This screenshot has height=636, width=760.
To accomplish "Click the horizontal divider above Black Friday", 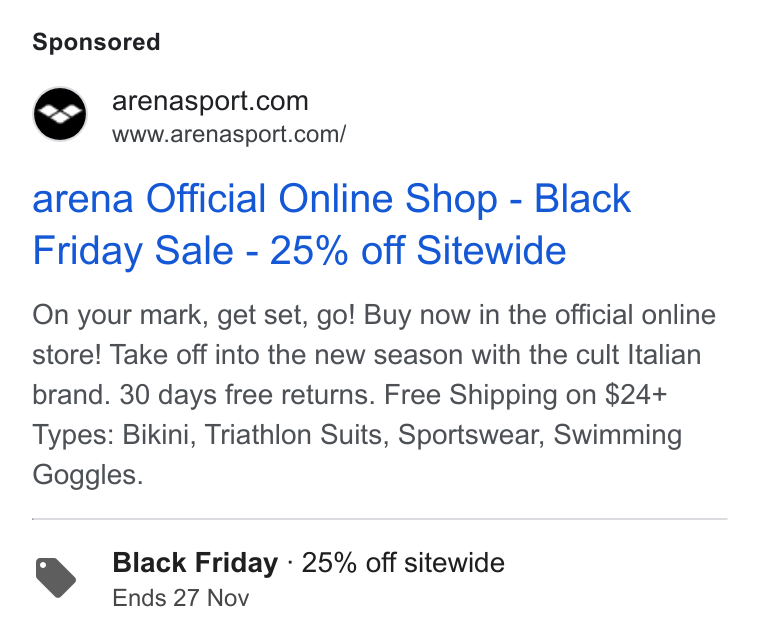I will 380,519.
